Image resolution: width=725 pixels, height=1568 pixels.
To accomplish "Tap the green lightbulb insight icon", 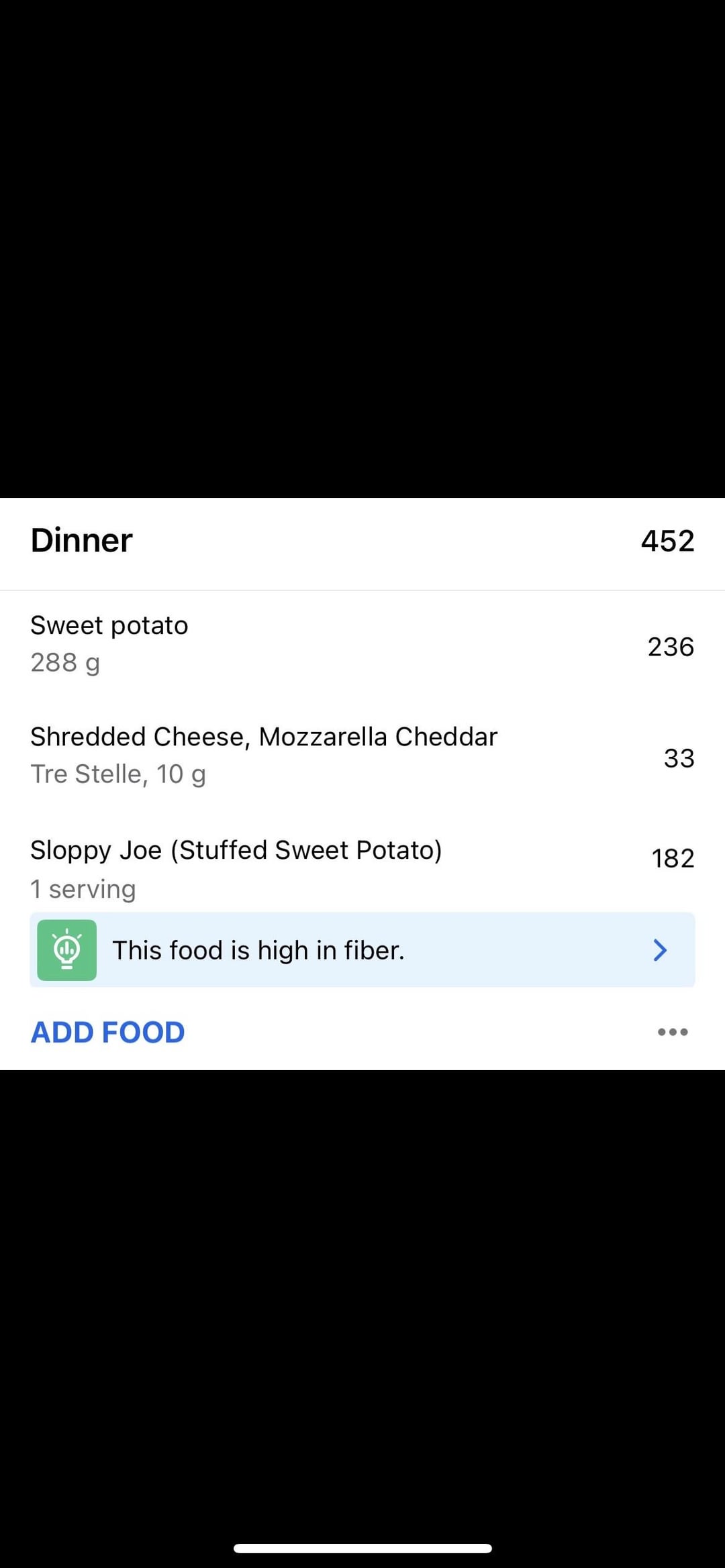I will point(66,949).
